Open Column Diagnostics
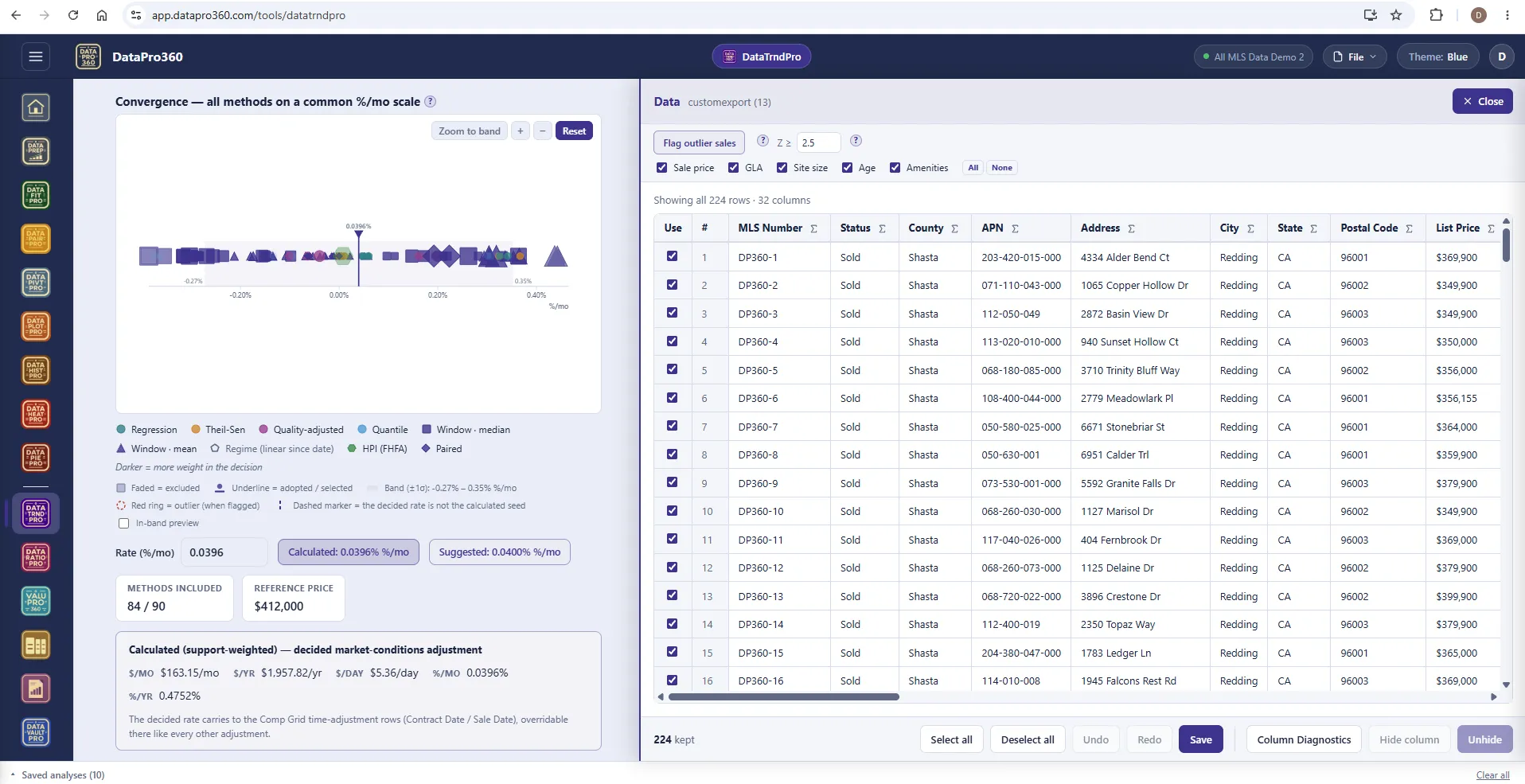The image size is (1525, 784). point(1304,739)
